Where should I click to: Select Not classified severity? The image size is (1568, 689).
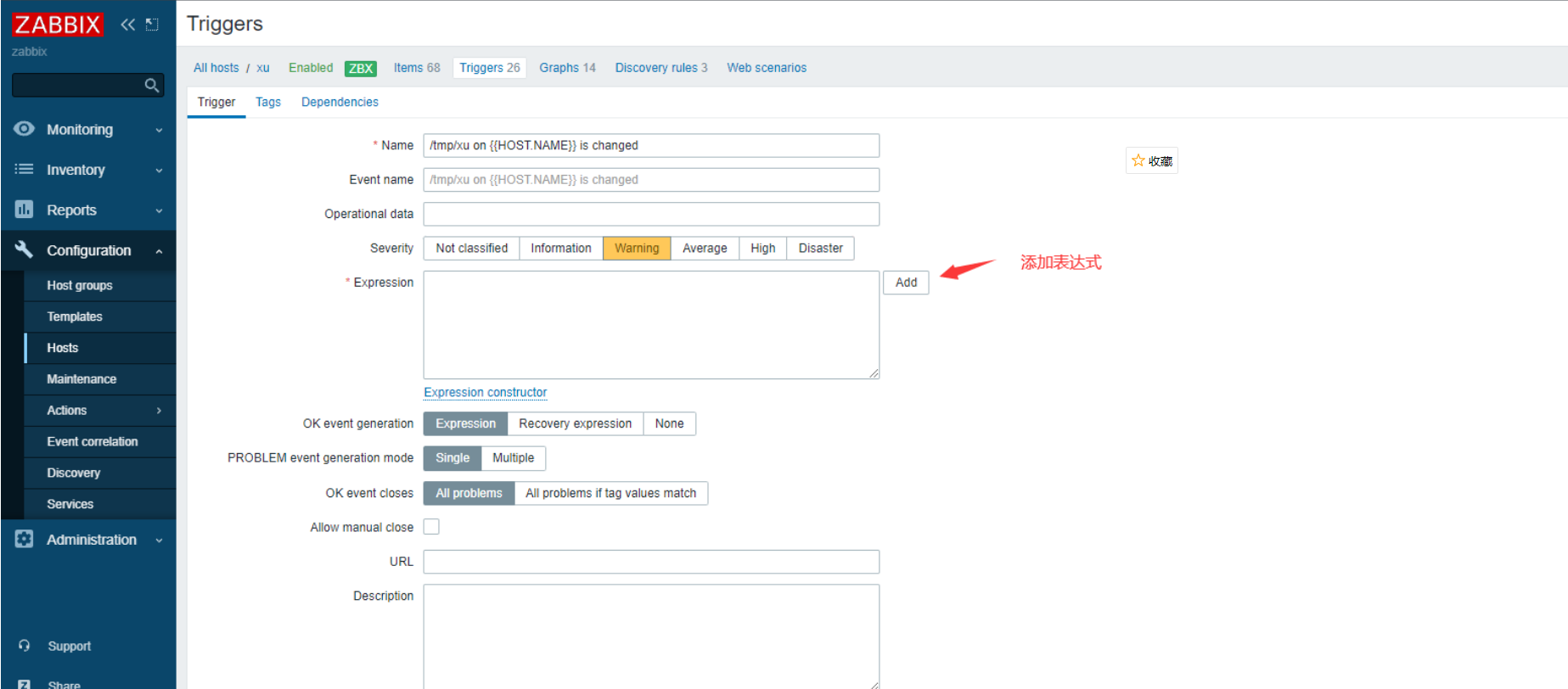click(x=471, y=248)
